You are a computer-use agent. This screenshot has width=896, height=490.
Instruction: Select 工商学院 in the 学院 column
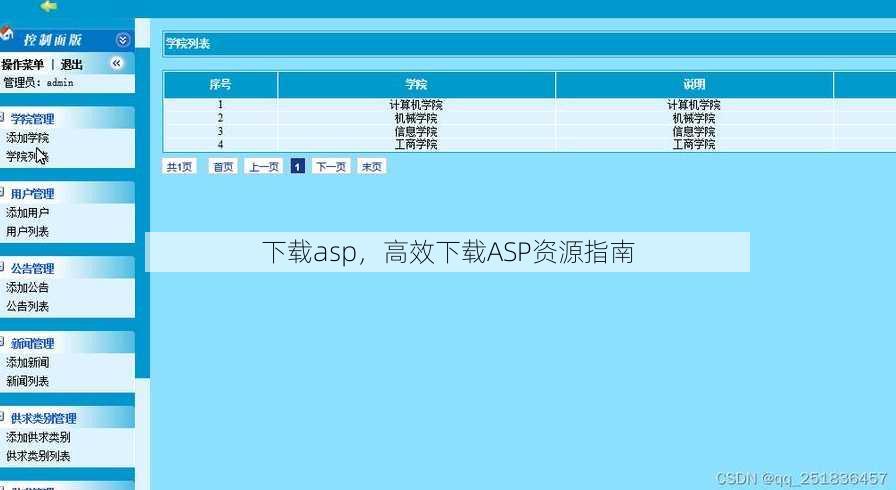(416, 144)
